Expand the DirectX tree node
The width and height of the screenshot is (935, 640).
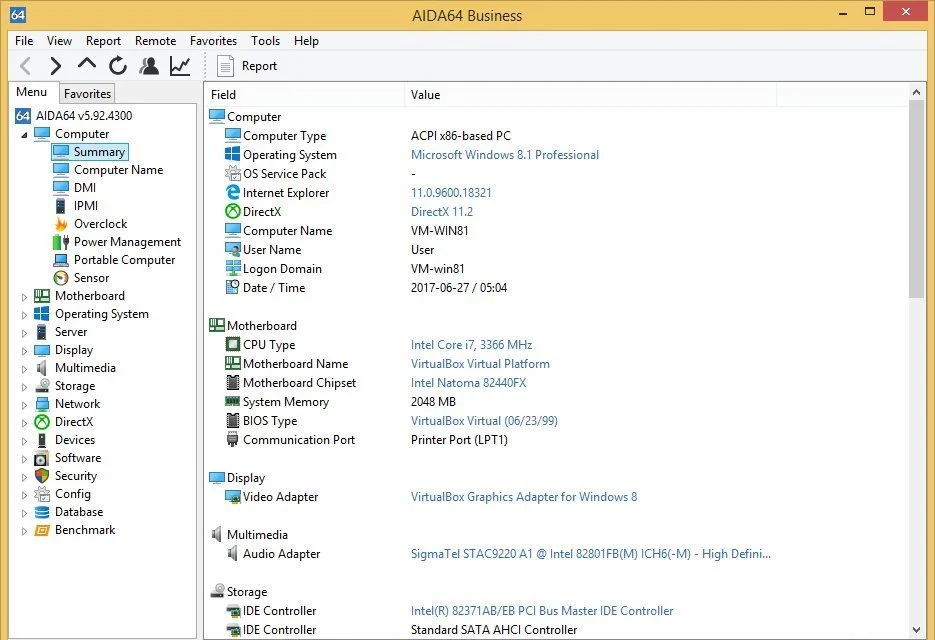coord(24,422)
